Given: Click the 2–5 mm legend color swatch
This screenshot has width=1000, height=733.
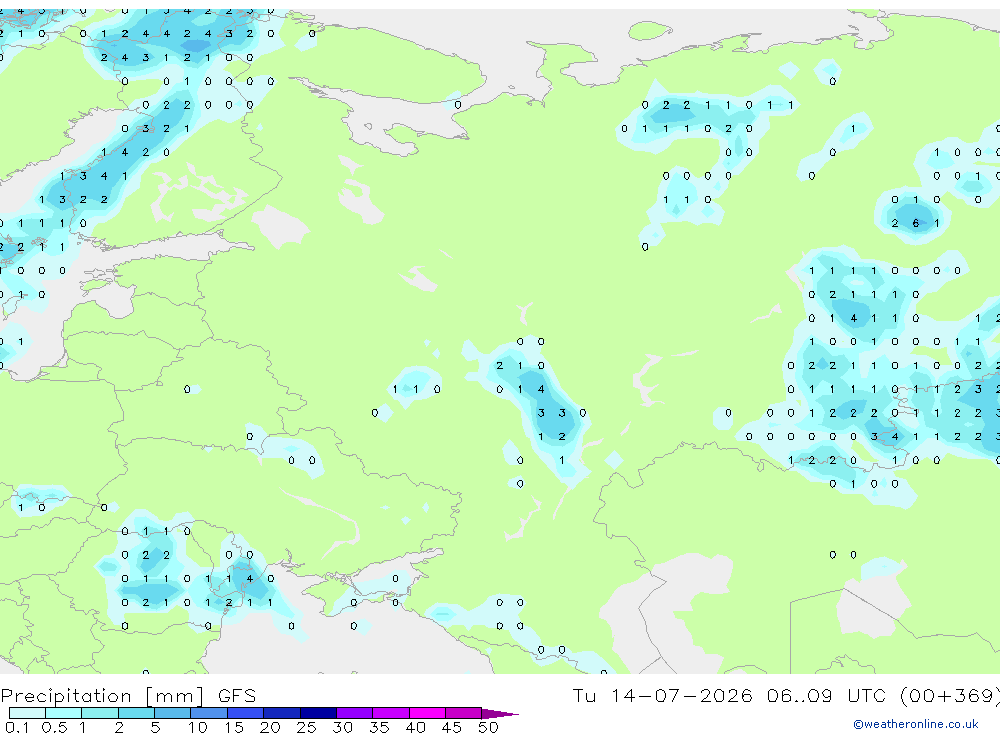Looking at the screenshot, I should [x=136, y=713].
